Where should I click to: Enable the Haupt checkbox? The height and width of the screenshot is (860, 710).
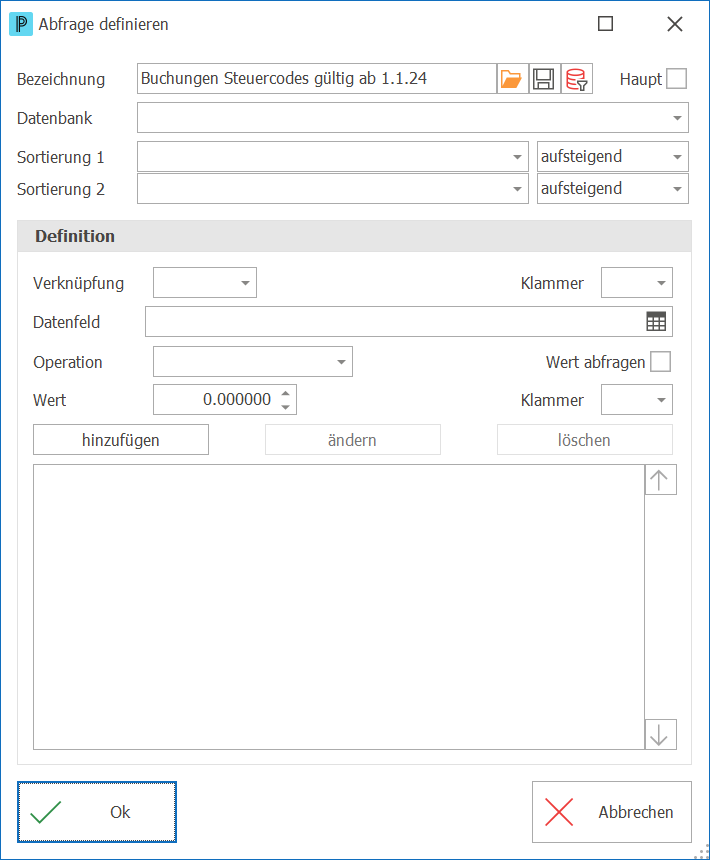pyautogui.click(x=676, y=78)
